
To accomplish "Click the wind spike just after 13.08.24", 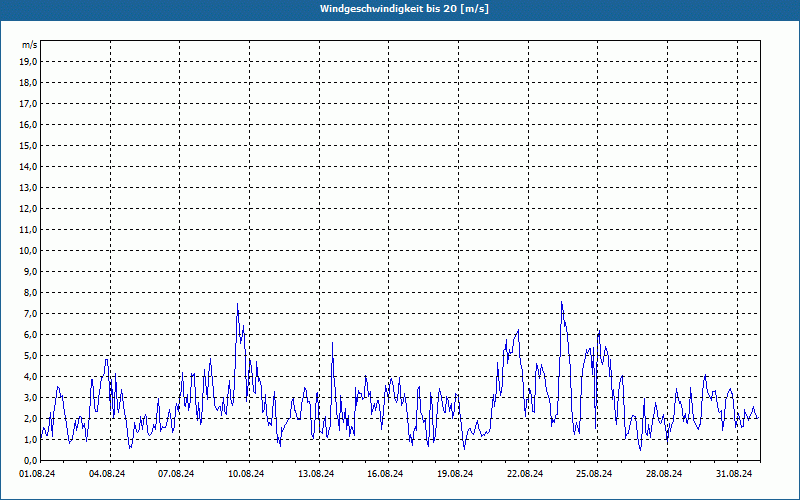I will click(333, 343).
